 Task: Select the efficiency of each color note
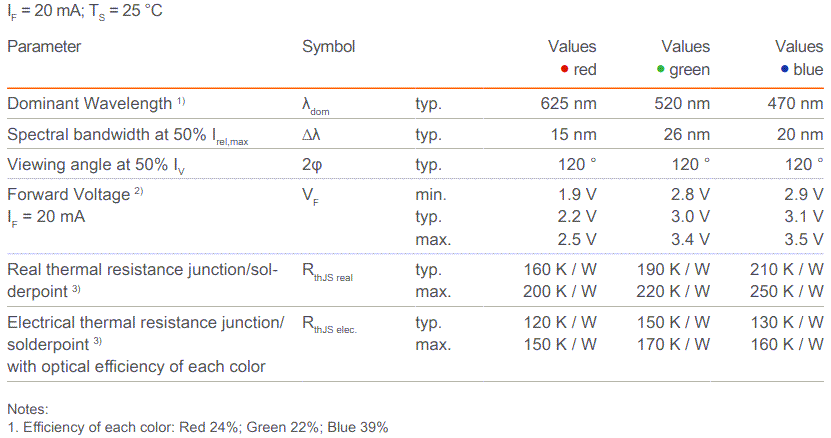(197, 427)
